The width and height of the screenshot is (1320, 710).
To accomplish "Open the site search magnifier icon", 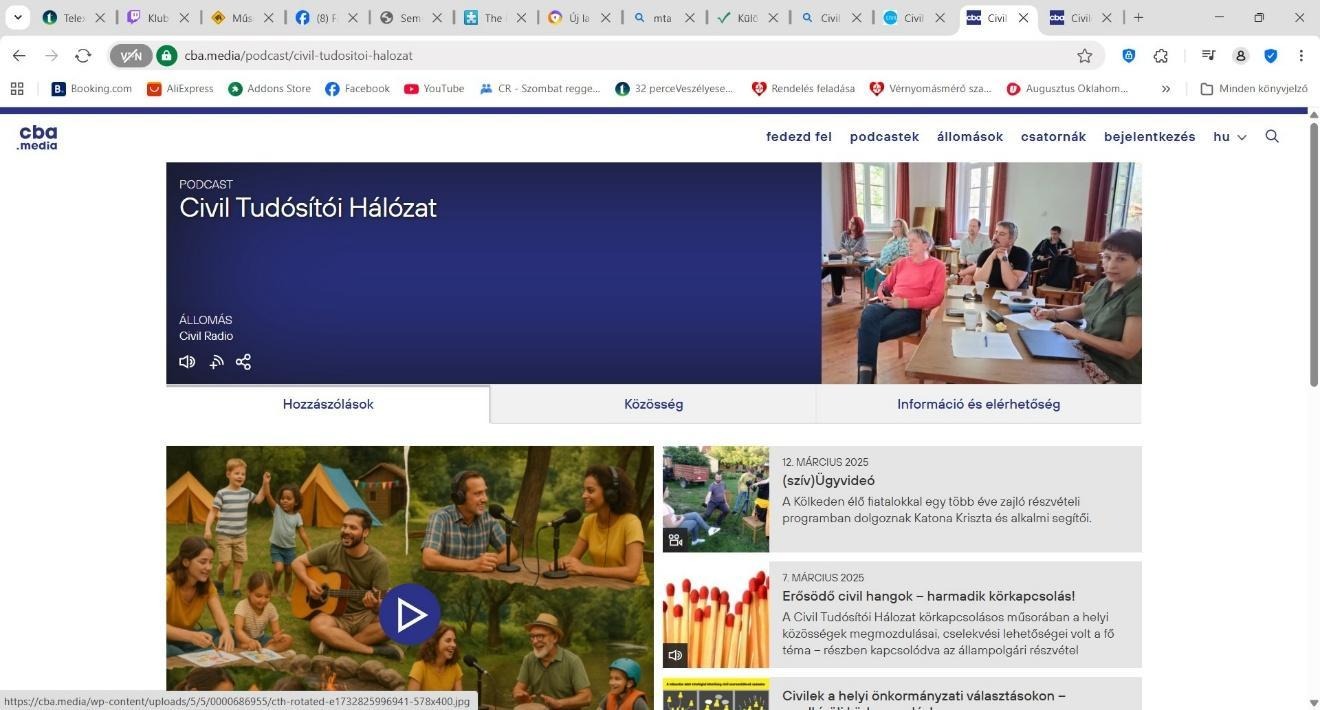I will 1272,137.
